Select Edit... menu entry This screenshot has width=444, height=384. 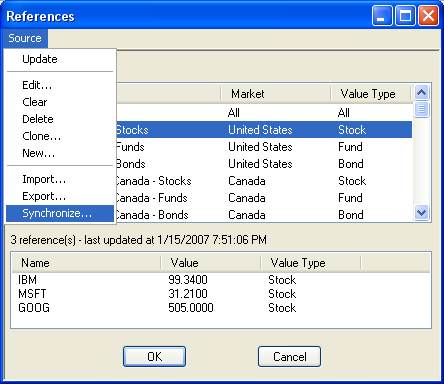pyautogui.click(x=60, y=85)
